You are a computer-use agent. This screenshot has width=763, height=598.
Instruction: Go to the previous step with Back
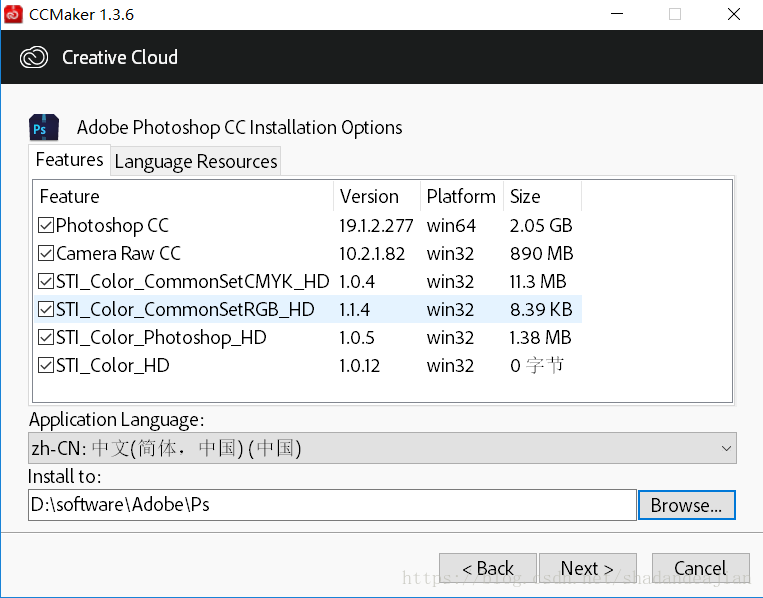pos(488,568)
